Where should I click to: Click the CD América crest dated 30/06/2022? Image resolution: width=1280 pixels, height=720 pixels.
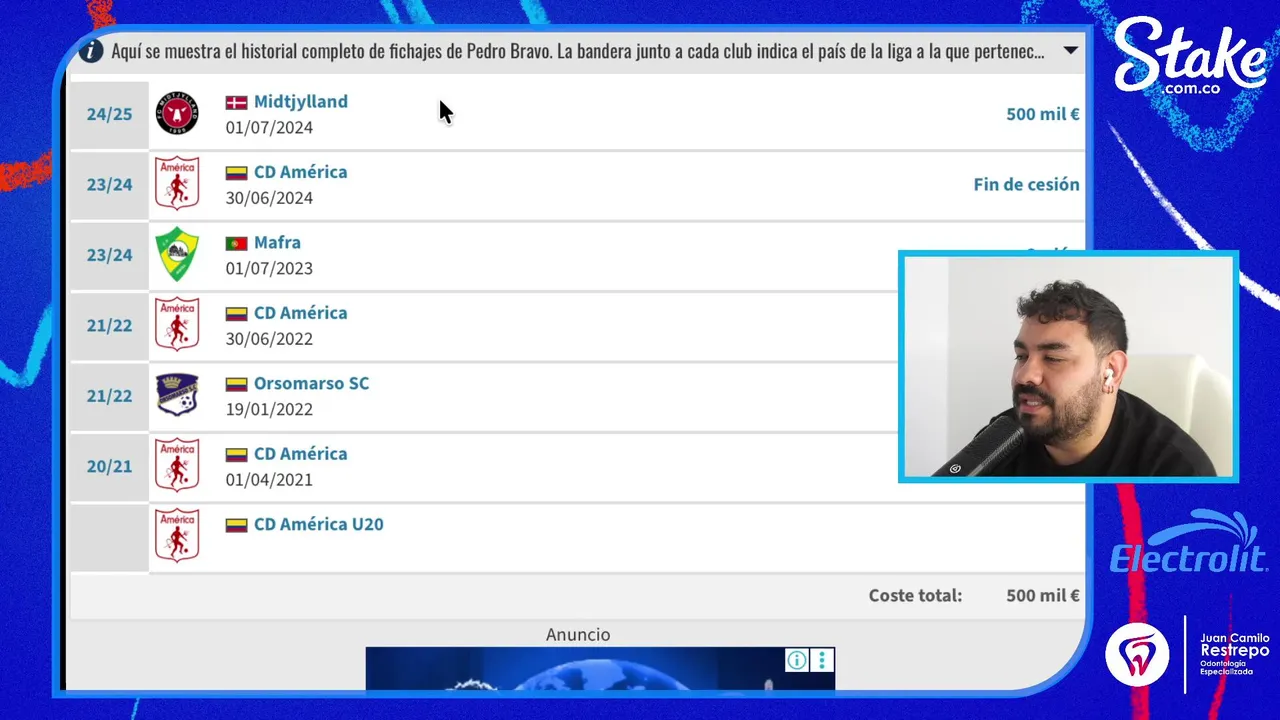[177, 324]
